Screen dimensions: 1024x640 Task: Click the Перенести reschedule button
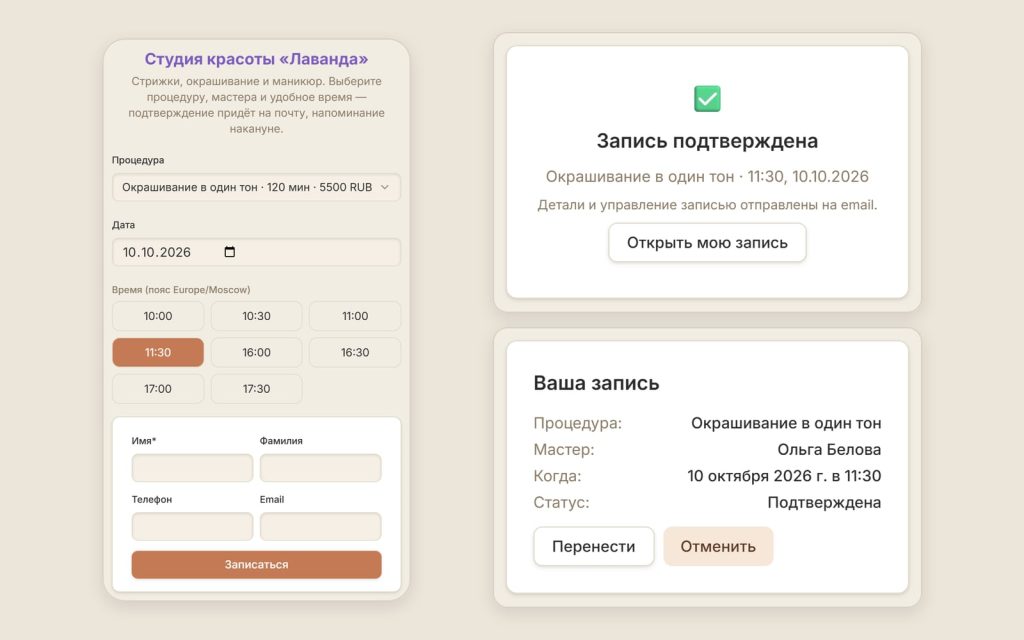pyautogui.click(x=594, y=547)
